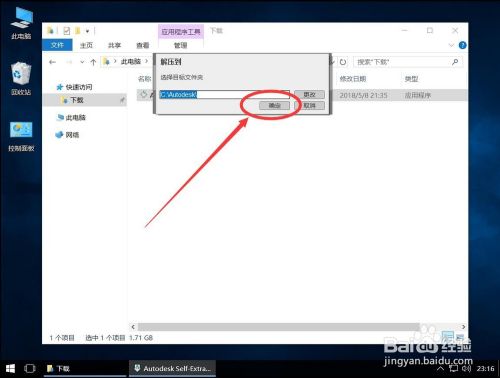The height and width of the screenshot is (378, 500).
Task: Switch to Autodesk Self-Extract taskbar button
Action: (x=172, y=368)
